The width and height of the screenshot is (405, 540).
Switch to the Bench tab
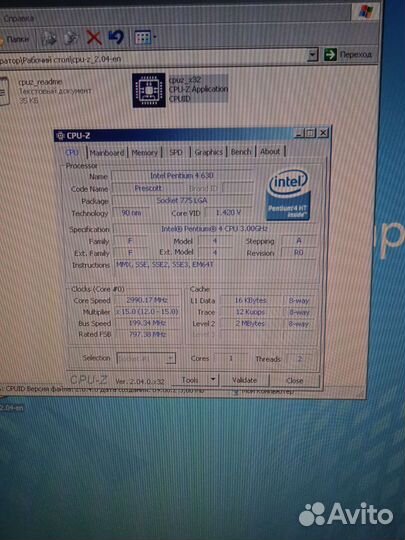(x=241, y=152)
